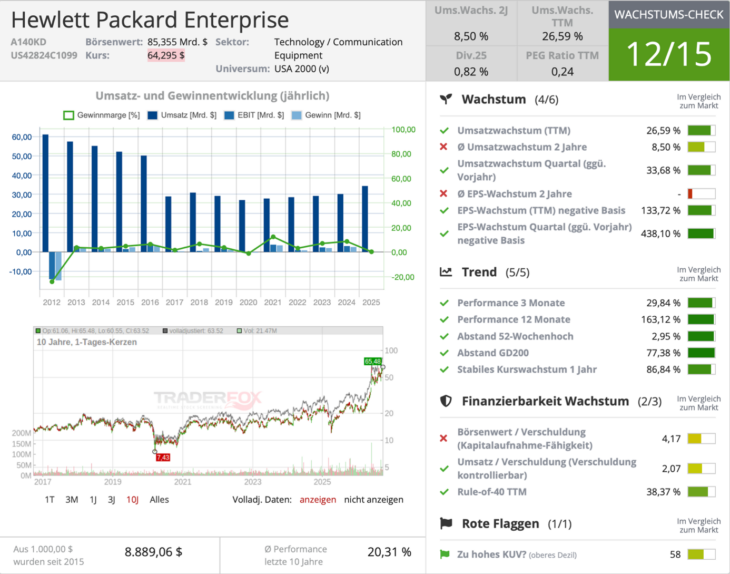Click 'nicht anzeigen' for Volladj. Daten
The image size is (730, 574).
click(374, 500)
